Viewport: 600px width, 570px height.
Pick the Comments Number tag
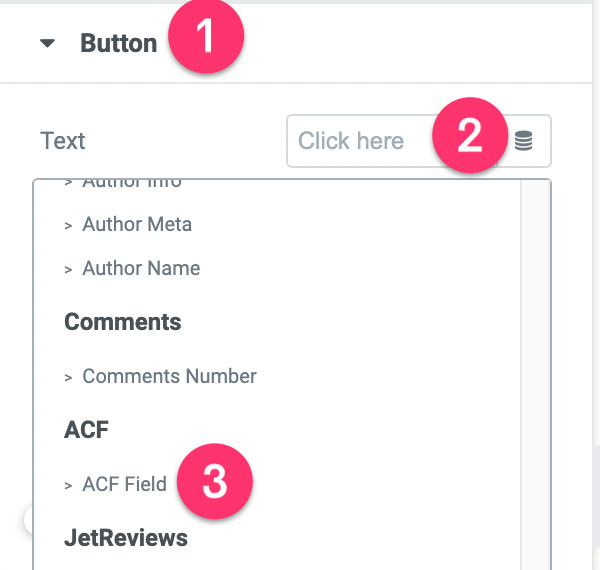[169, 376]
